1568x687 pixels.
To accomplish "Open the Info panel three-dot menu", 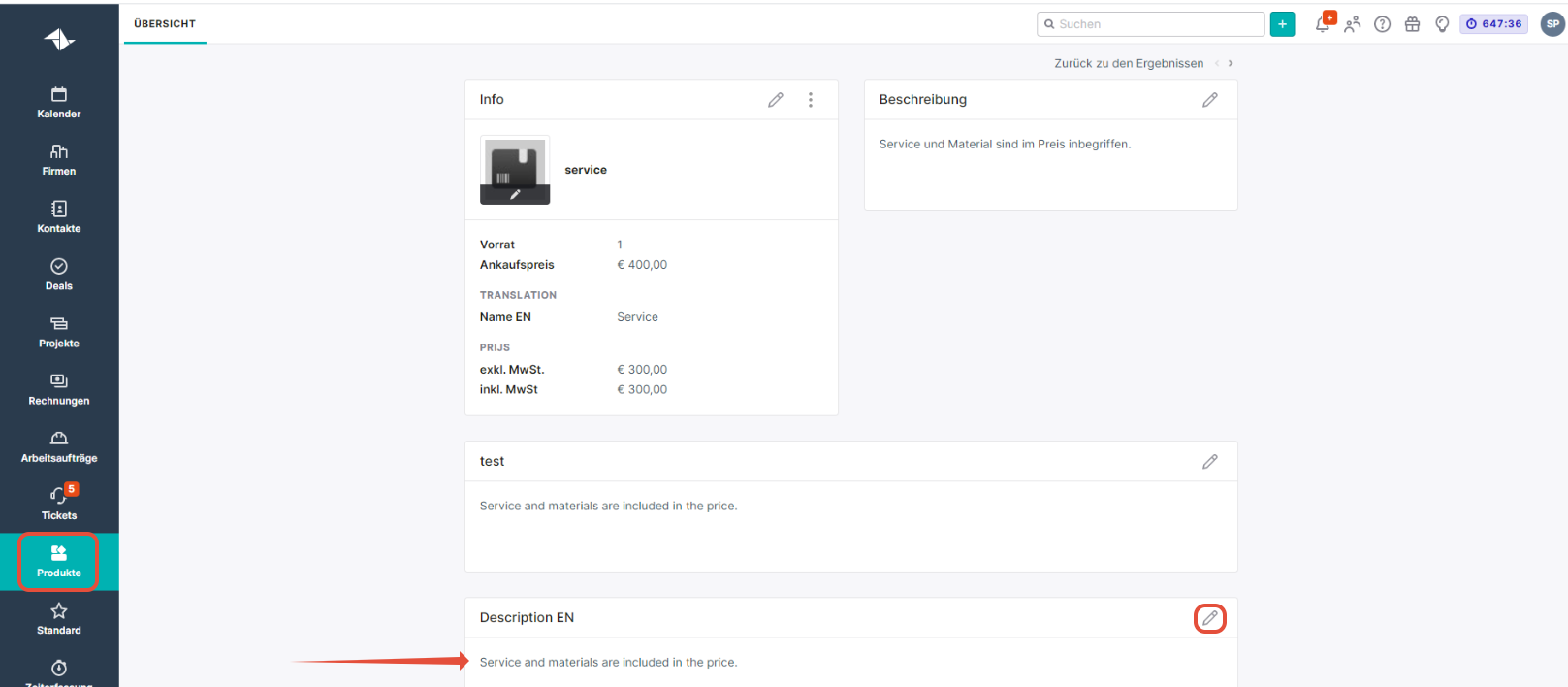I will tap(811, 100).
